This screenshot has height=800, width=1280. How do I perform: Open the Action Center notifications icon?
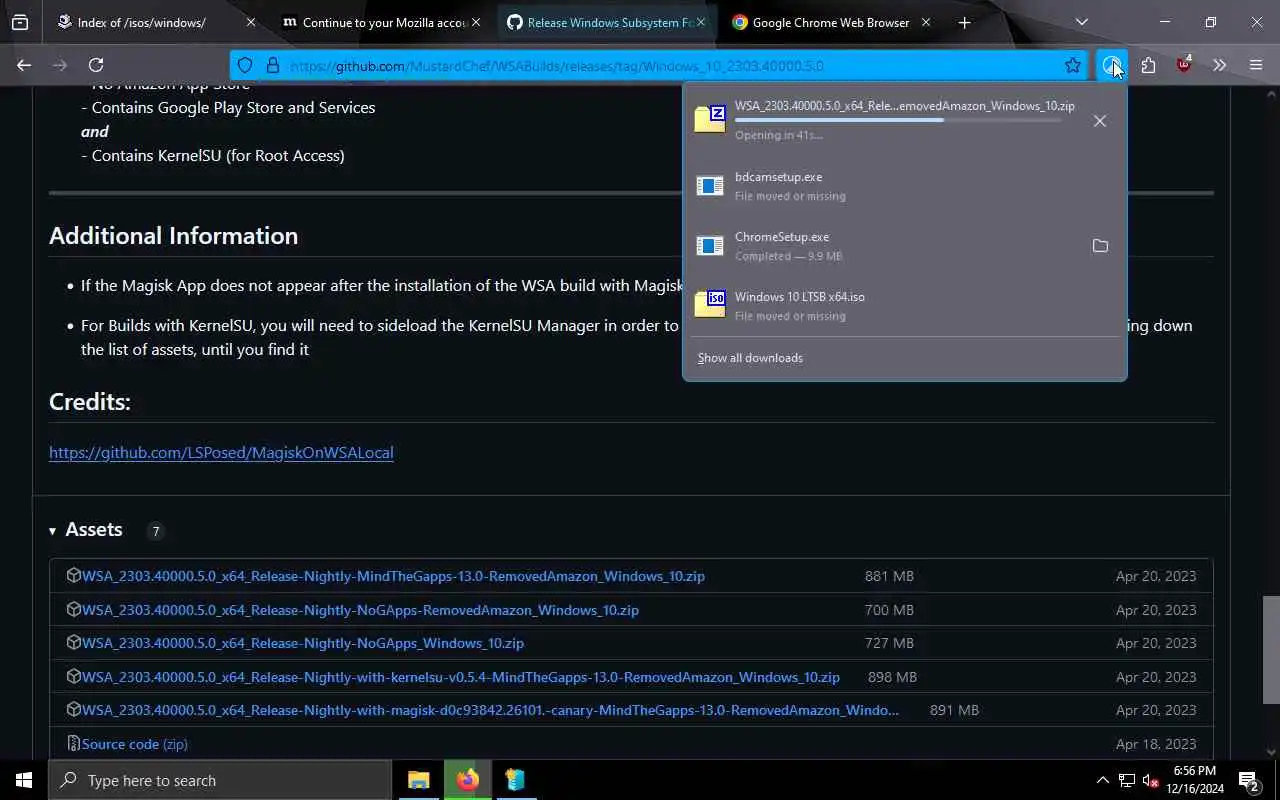(1249, 780)
